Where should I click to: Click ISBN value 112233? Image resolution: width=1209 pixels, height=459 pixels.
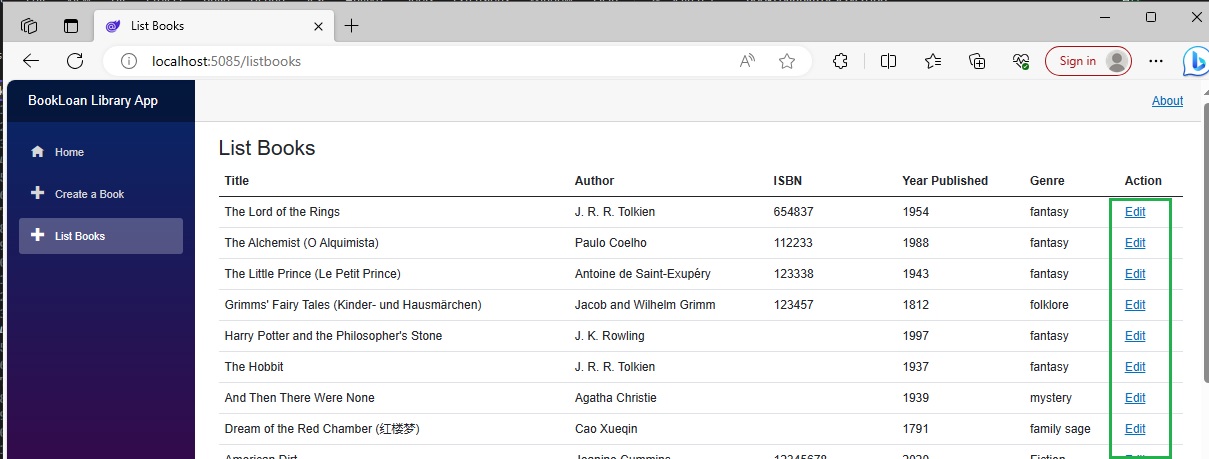click(794, 243)
